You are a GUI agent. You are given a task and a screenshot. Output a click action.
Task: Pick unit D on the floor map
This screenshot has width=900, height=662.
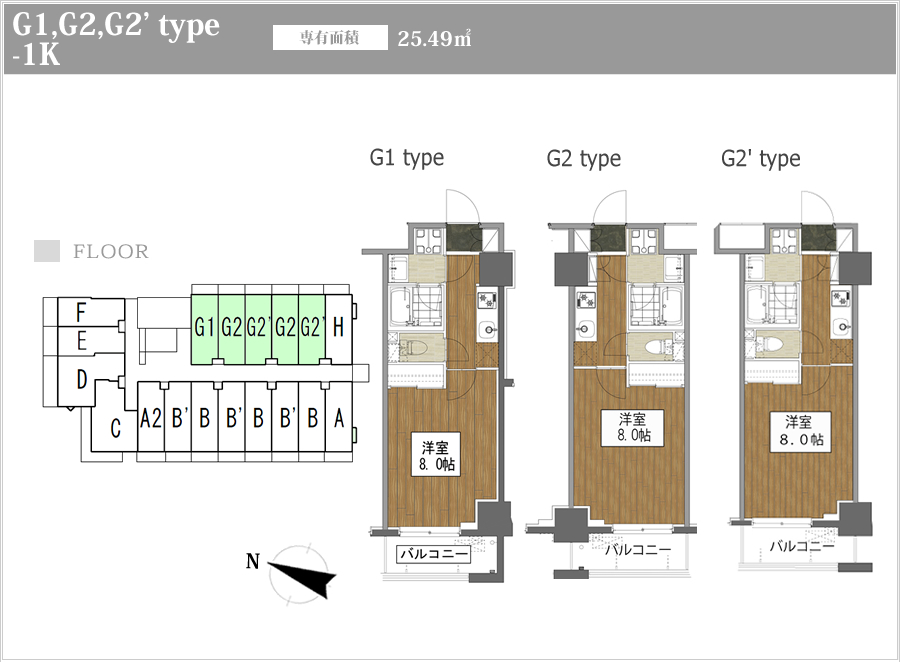tap(81, 381)
